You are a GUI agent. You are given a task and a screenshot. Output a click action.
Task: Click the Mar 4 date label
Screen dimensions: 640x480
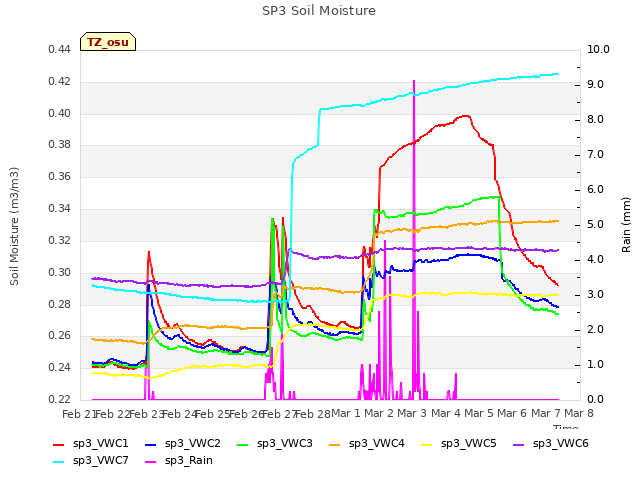click(446, 414)
